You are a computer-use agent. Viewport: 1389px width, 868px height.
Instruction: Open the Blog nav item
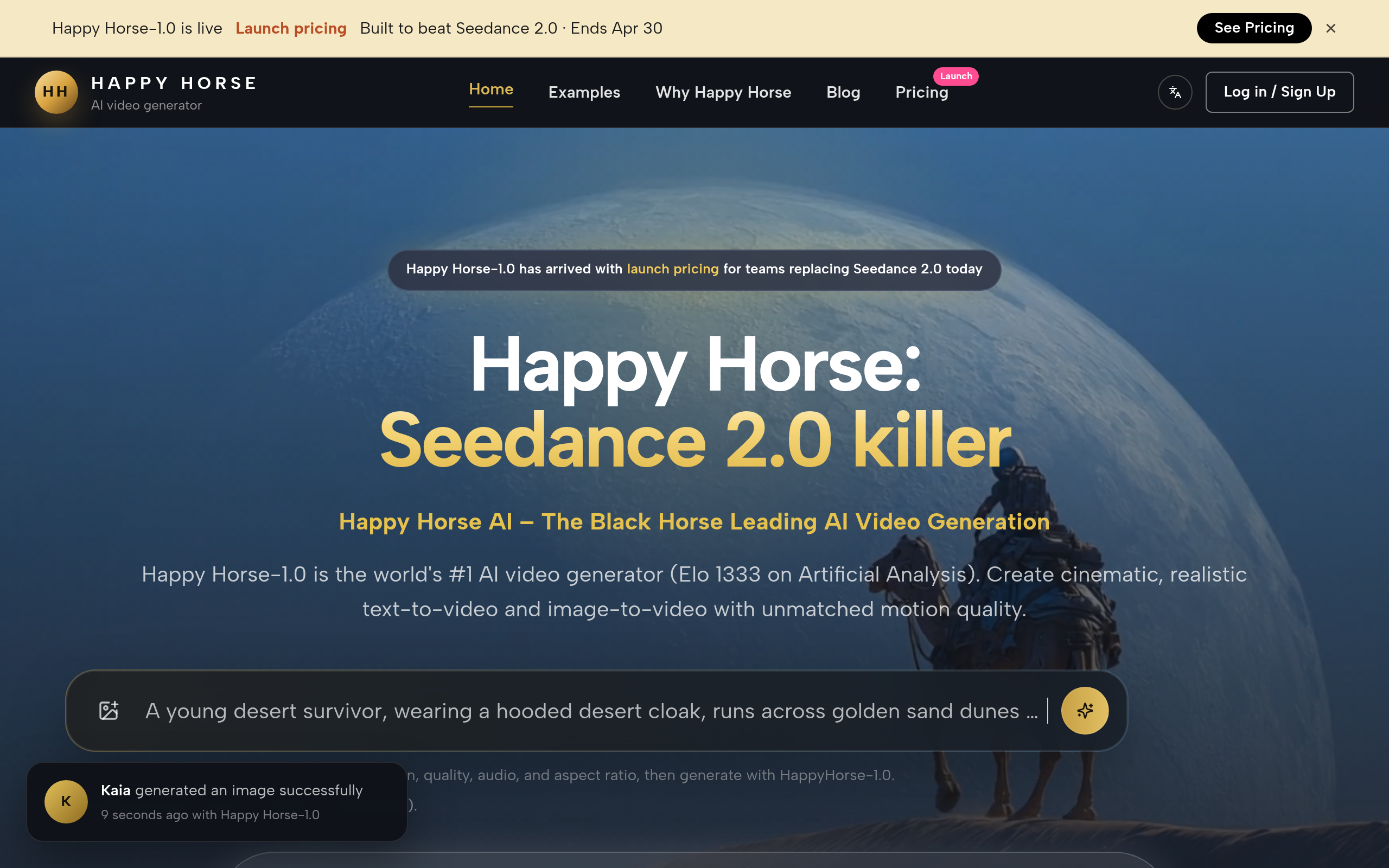point(843,92)
